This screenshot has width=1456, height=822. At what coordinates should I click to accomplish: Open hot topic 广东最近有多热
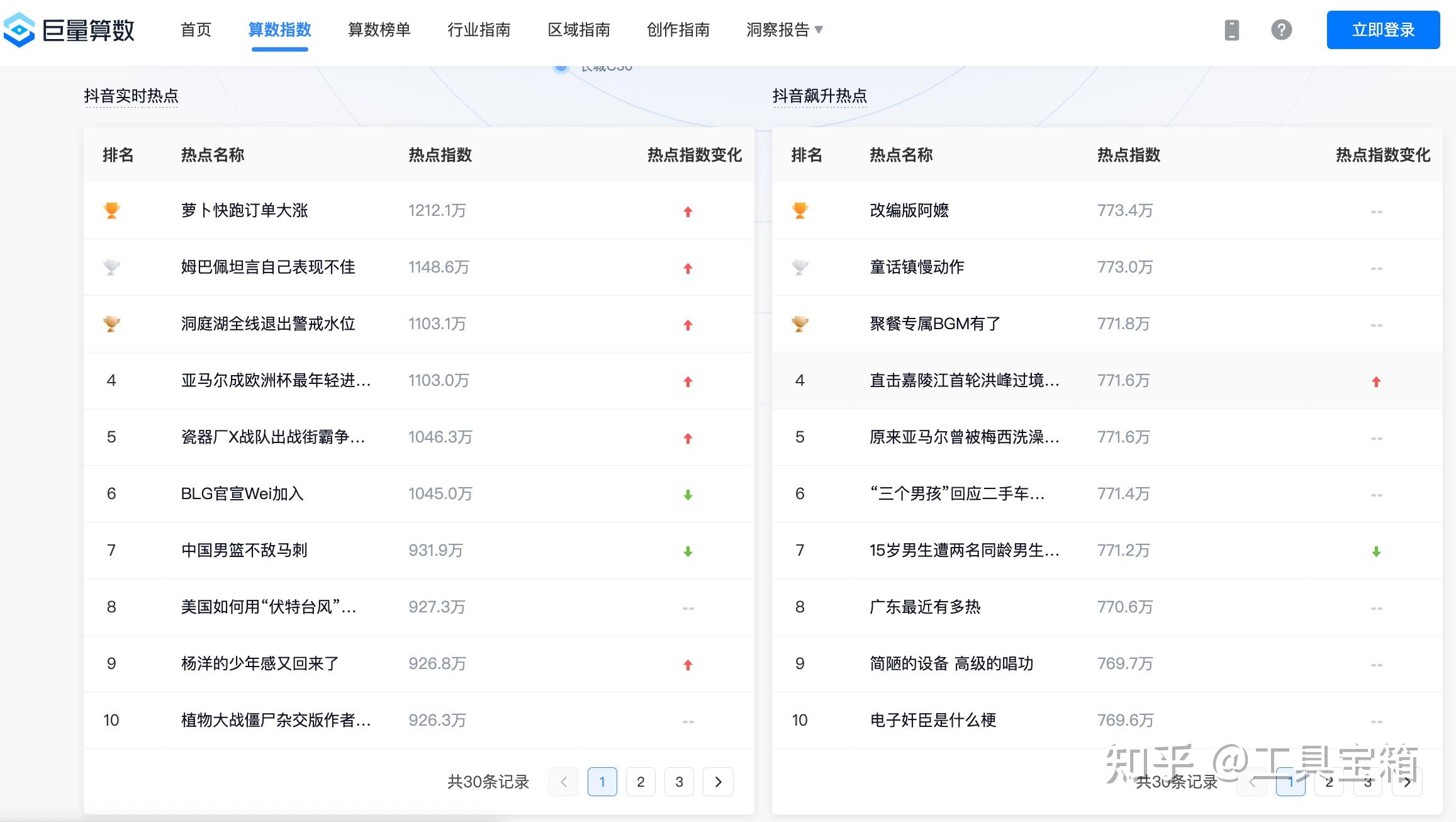pos(925,607)
